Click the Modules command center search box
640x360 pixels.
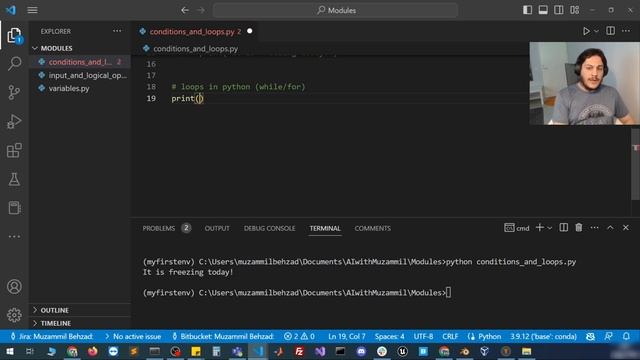[x=335, y=10]
